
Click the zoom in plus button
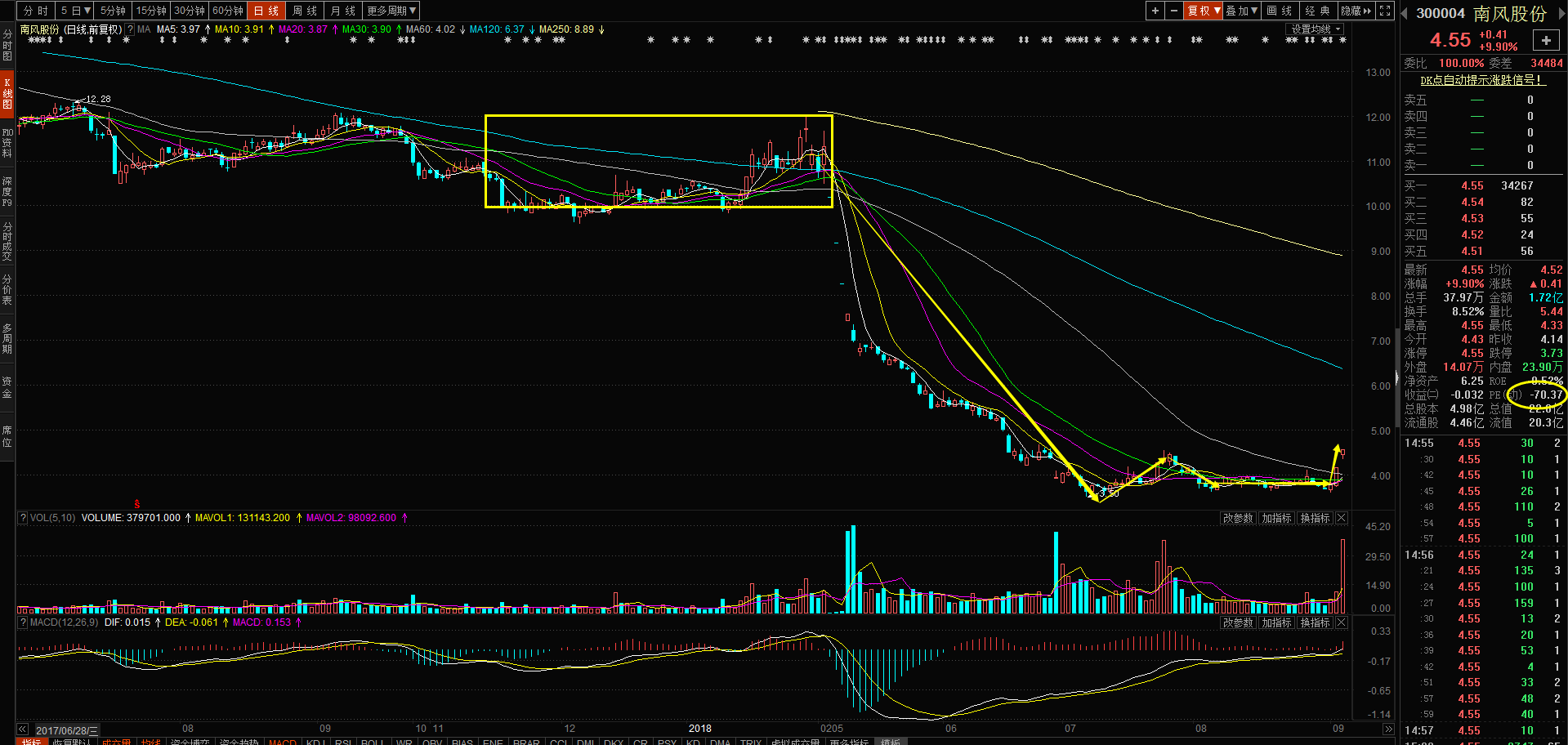[1155, 11]
